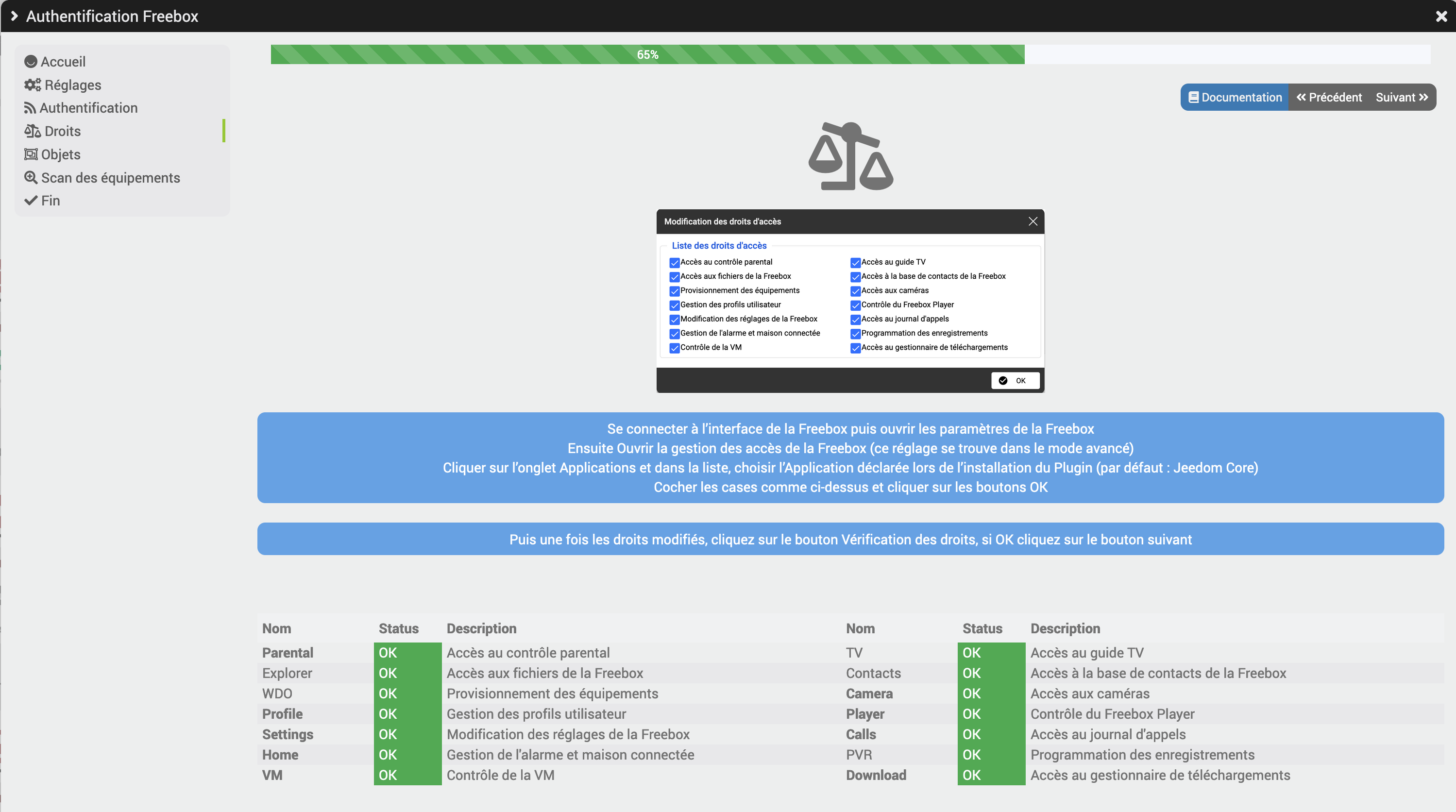Click the Contacts row name

point(873,673)
